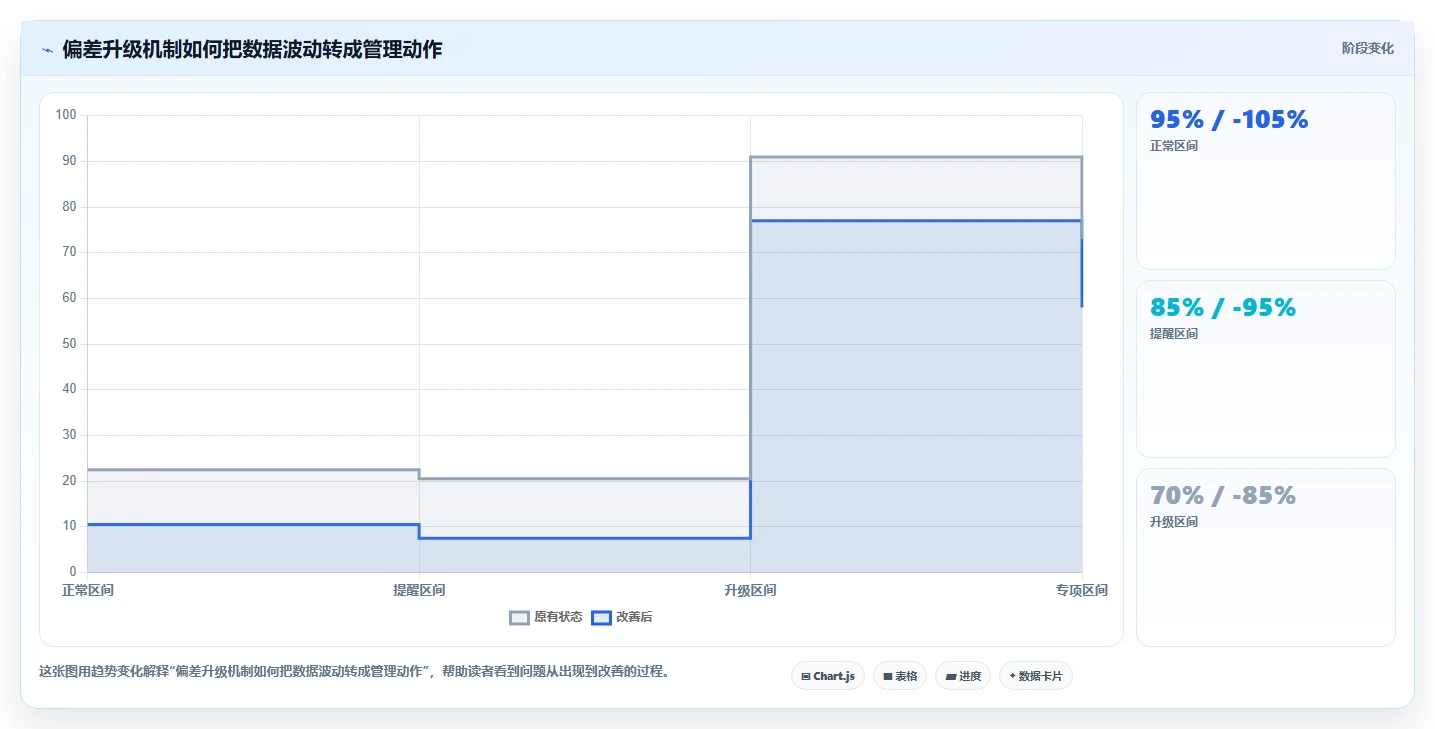Open the 95% / -105% card
Image resolution: width=1435 pixels, height=729 pixels.
coord(1266,181)
